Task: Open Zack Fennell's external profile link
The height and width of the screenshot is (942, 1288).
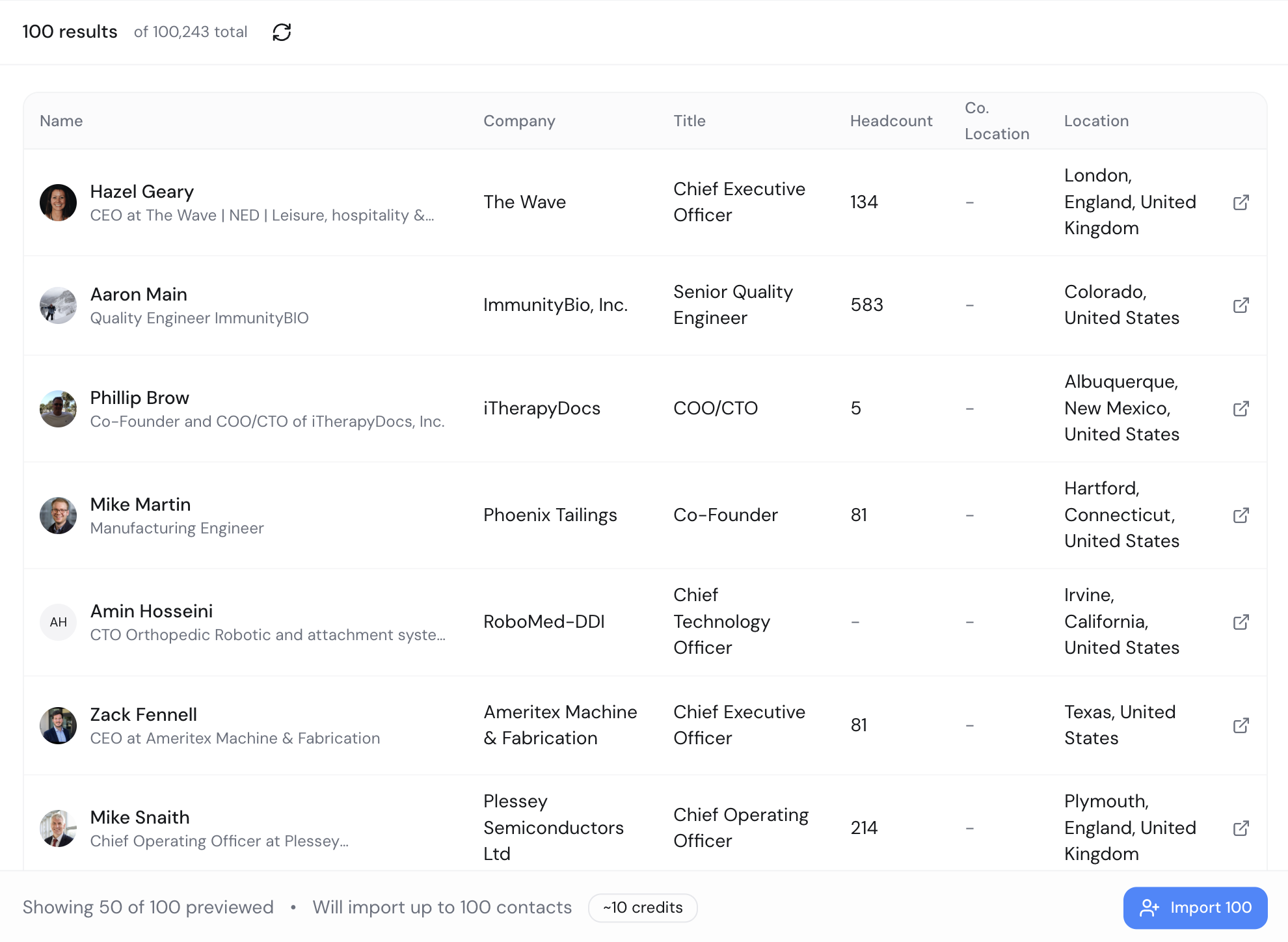Action: coord(1241,725)
